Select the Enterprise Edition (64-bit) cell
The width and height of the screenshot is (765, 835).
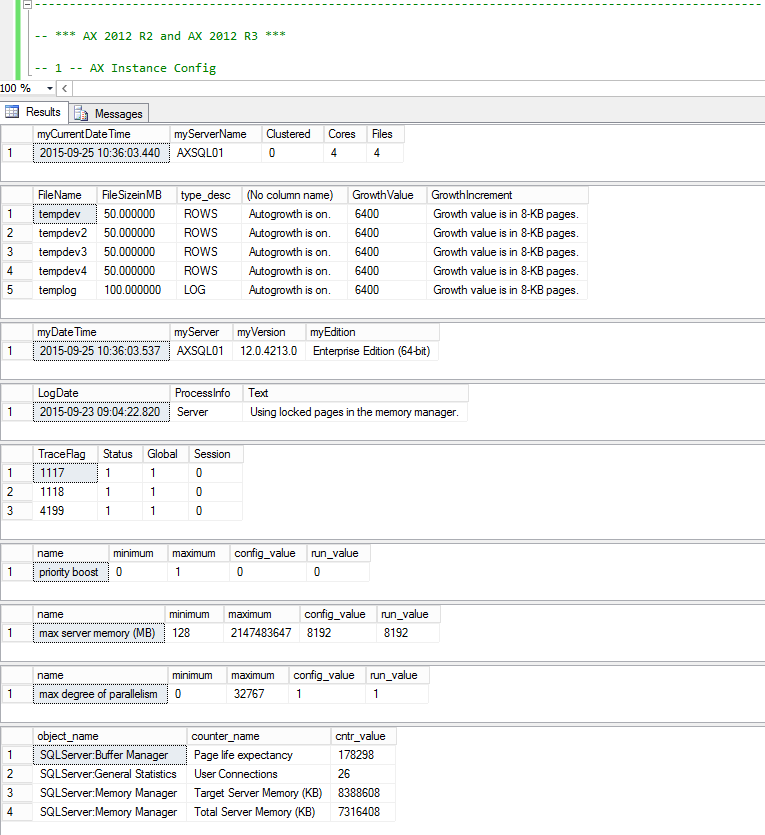pyautogui.click(x=371, y=351)
